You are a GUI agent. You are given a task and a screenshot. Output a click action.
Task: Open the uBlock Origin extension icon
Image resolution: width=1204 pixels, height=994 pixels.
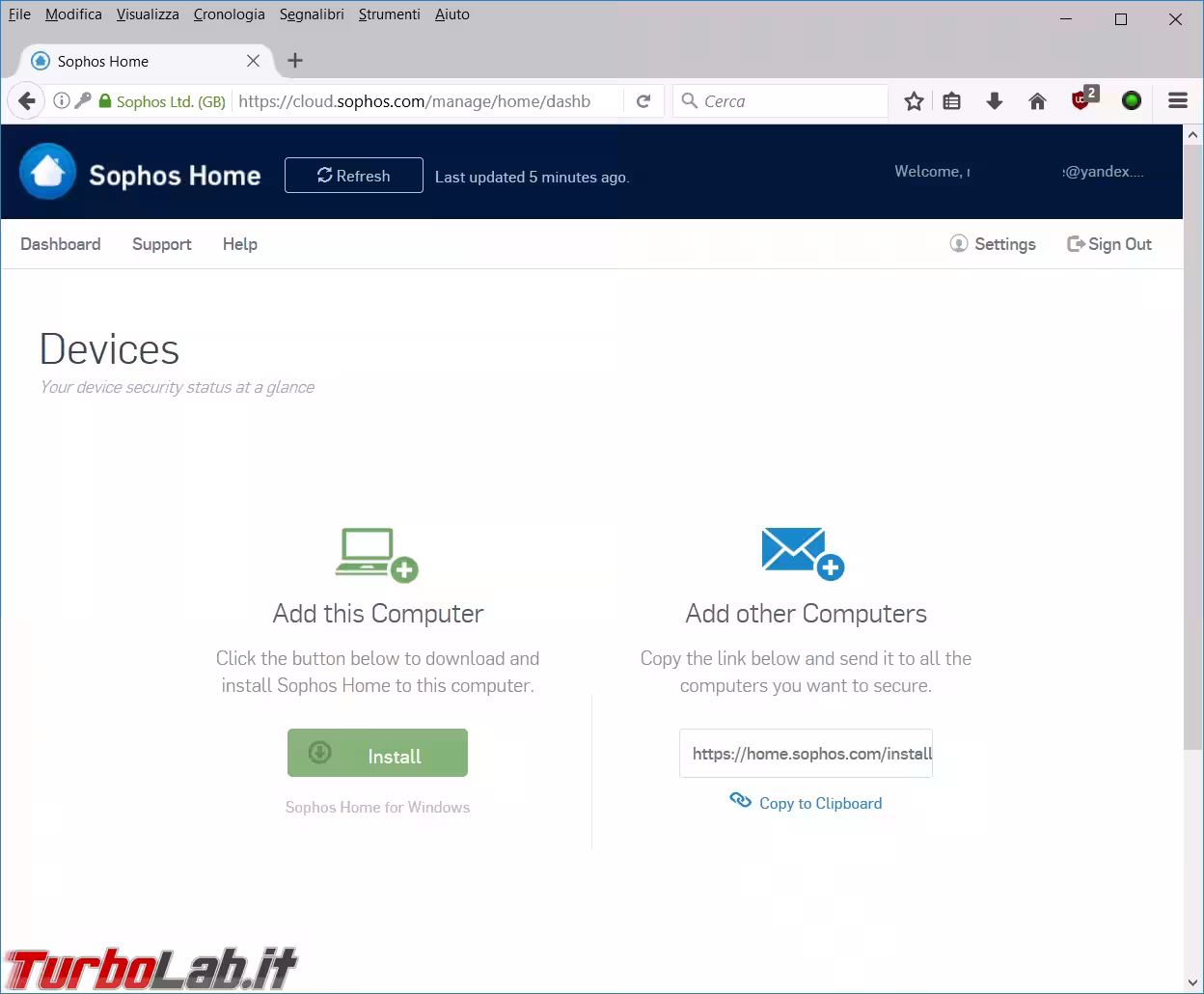point(1082,100)
